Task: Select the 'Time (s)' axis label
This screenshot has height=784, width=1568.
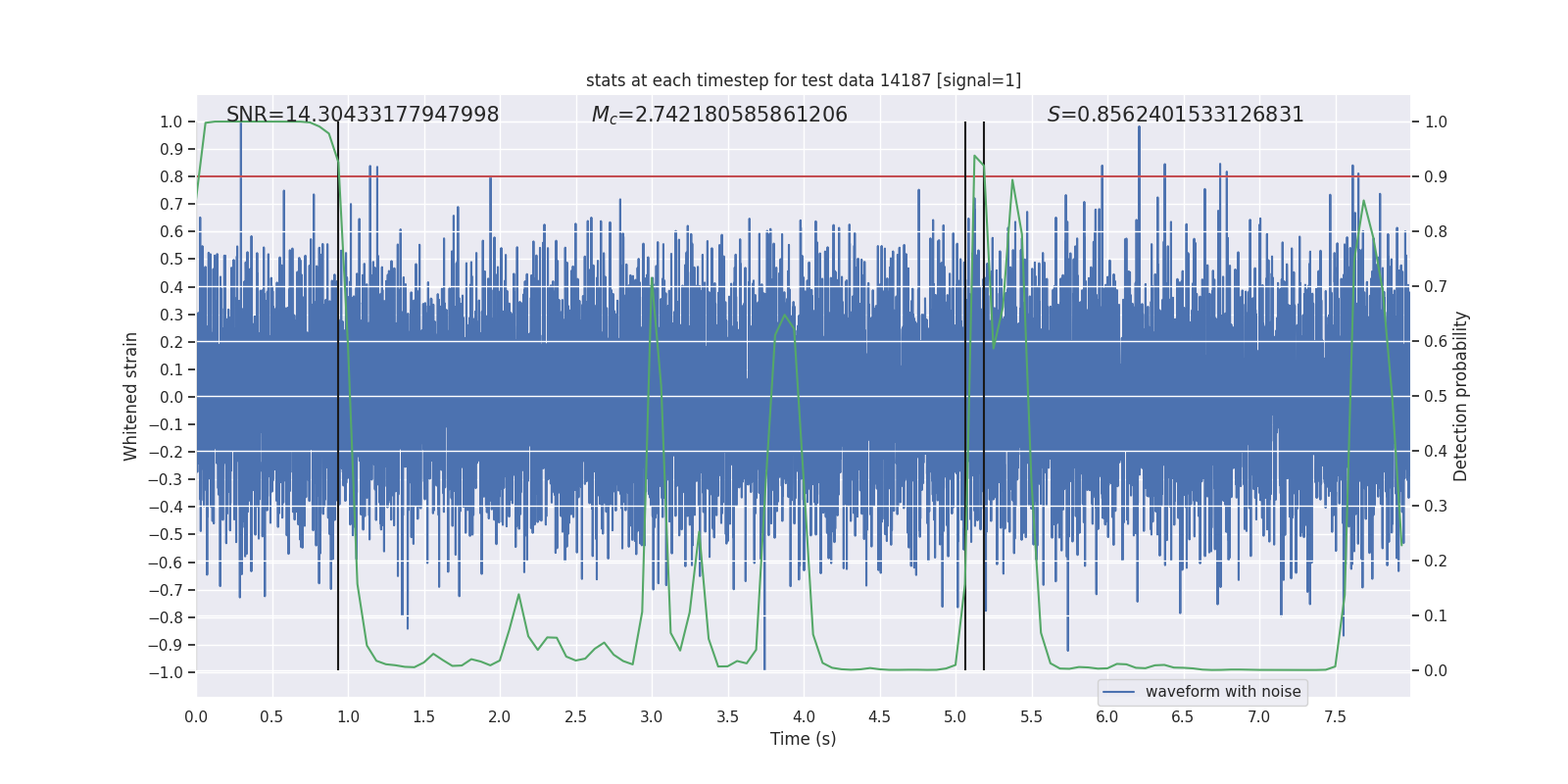Action: [x=804, y=739]
